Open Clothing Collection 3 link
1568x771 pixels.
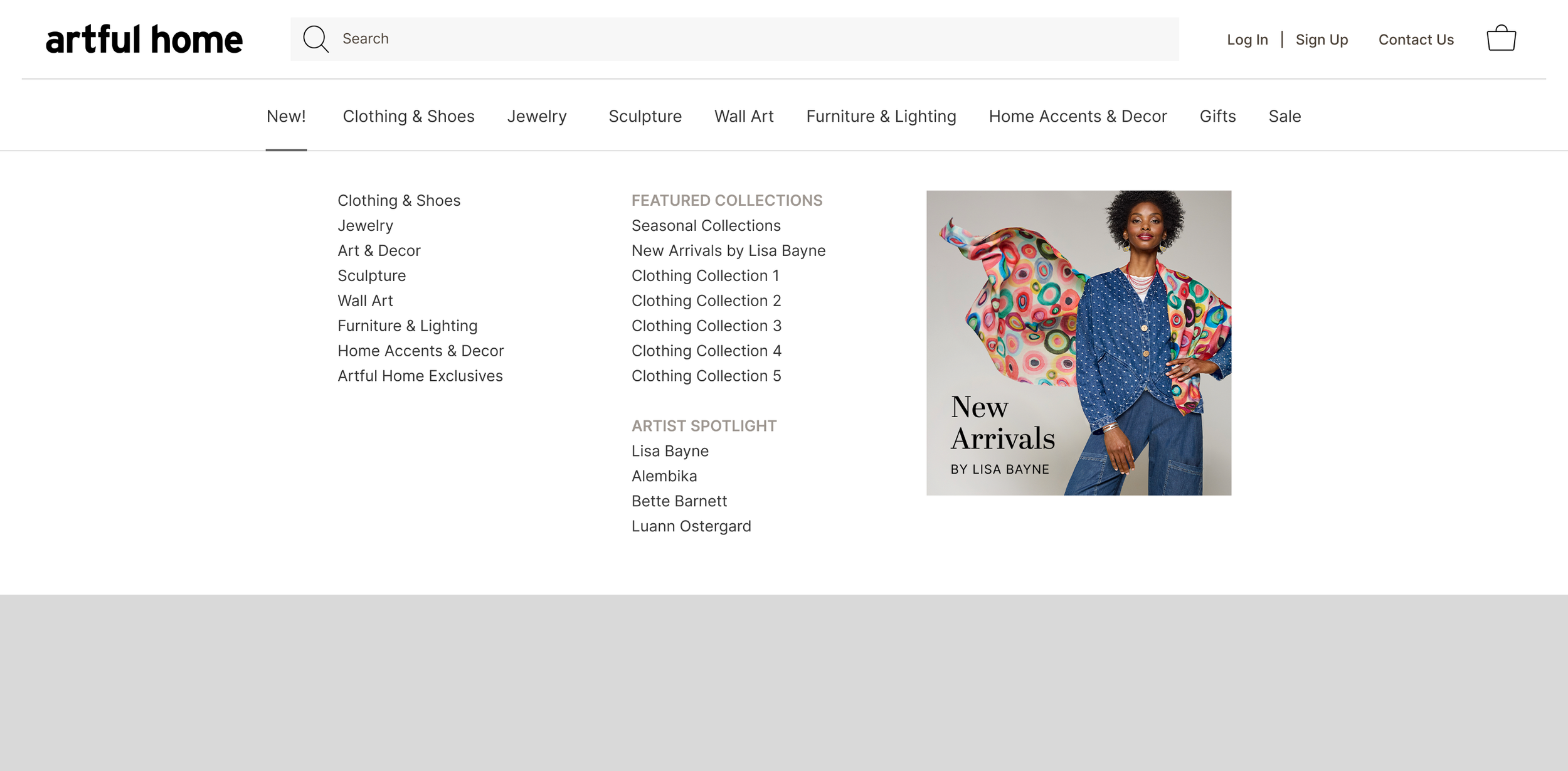pyautogui.click(x=706, y=326)
